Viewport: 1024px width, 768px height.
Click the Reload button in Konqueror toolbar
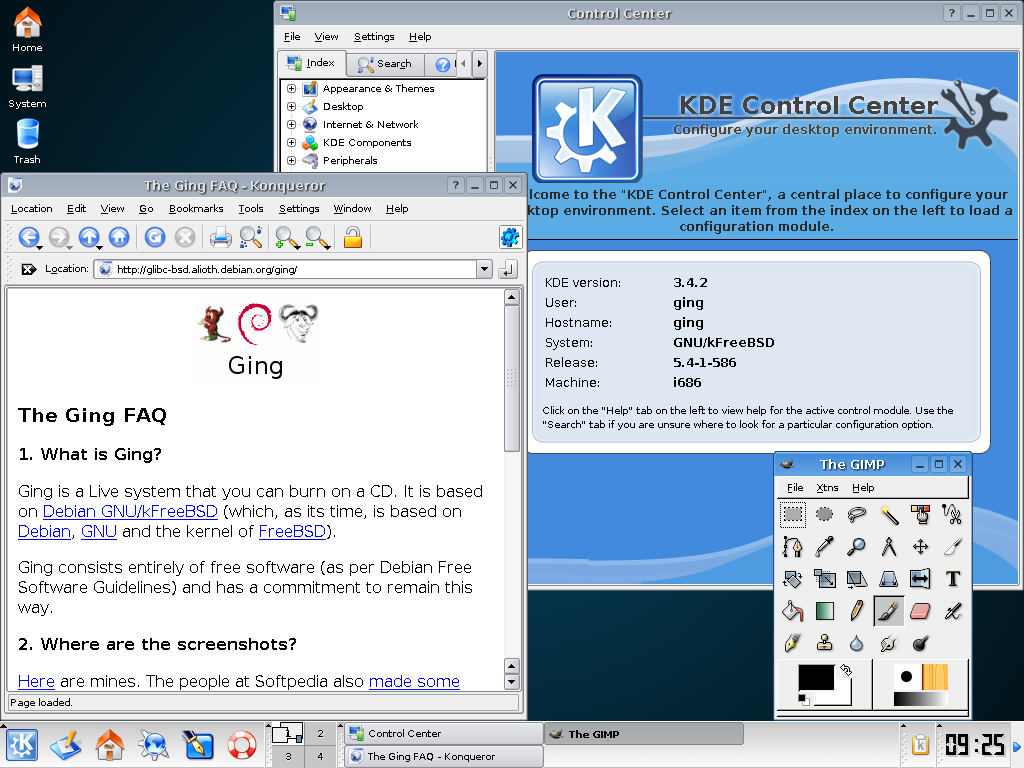(x=154, y=237)
